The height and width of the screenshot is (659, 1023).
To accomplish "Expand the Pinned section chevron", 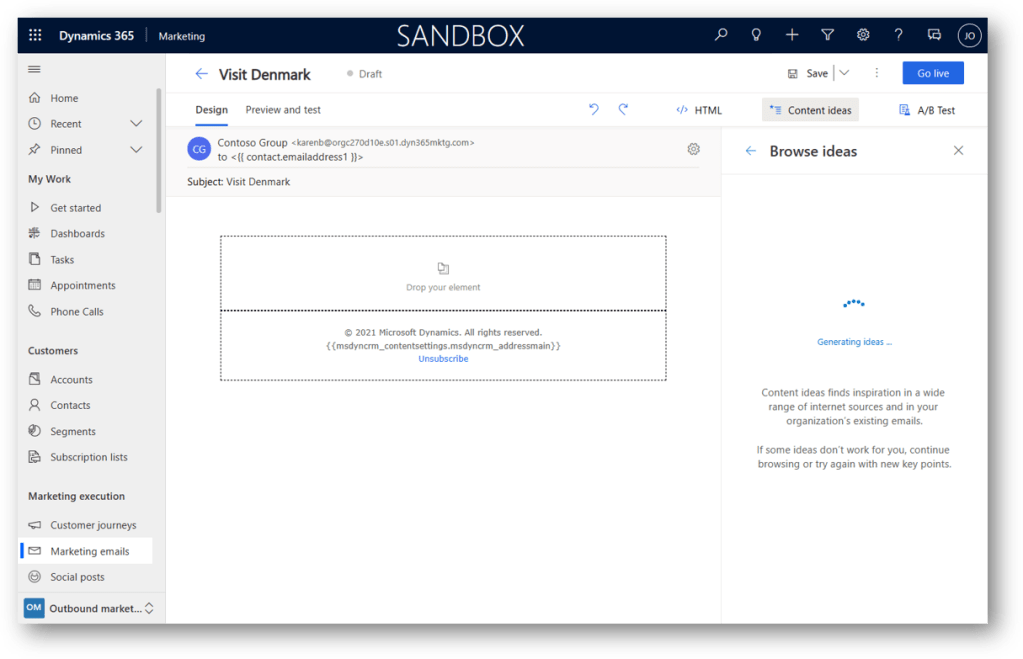I will pos(137,150).
